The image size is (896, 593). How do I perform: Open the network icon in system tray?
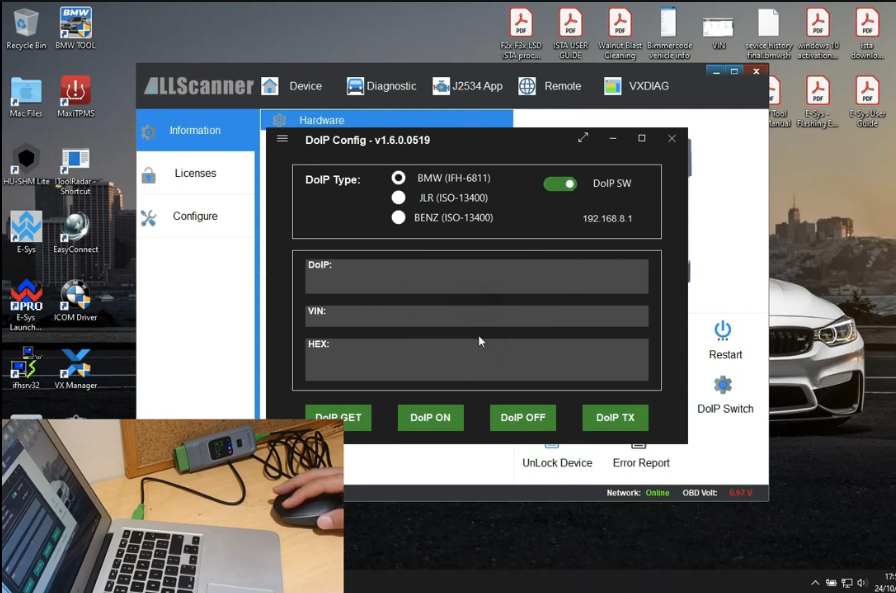[x=847, y=583]
